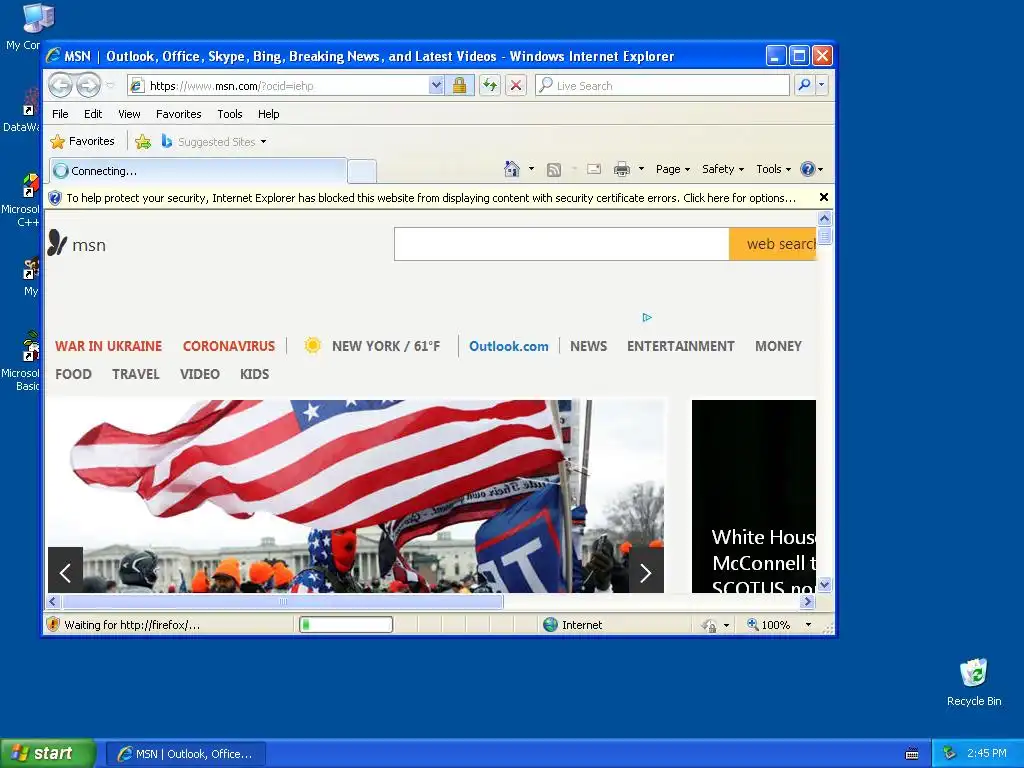This screenshot has width=1024, height=768.
Task: Click the blue Help question mark icon
Action: 808,169
